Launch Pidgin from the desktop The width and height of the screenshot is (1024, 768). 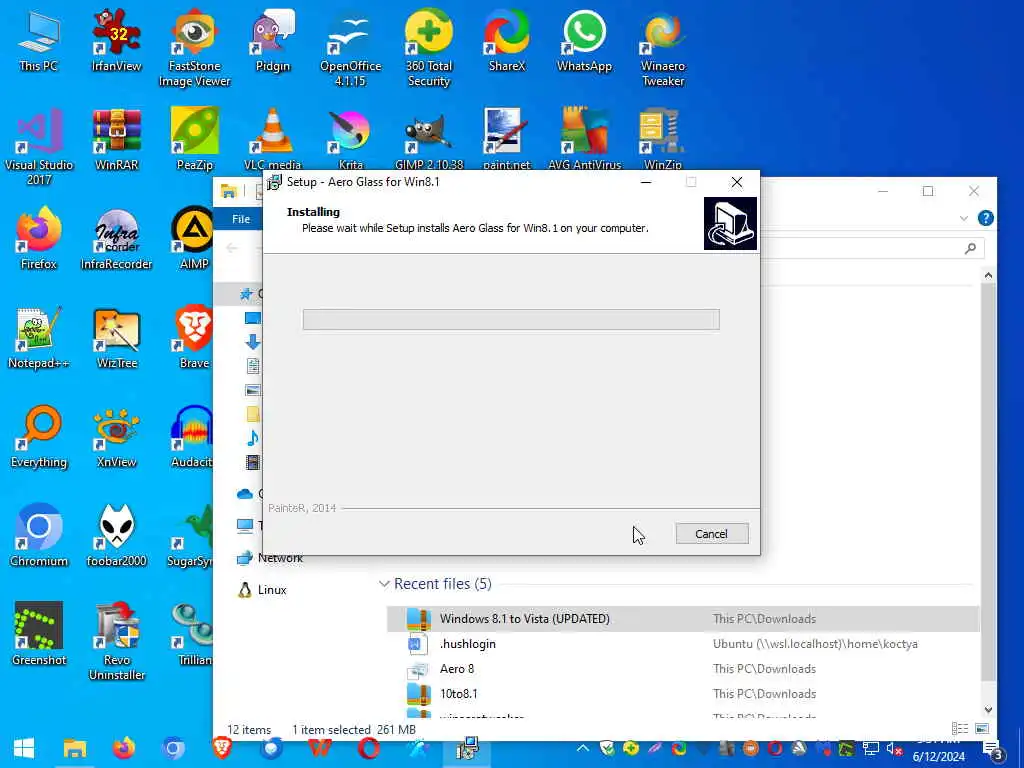point(272,40)
